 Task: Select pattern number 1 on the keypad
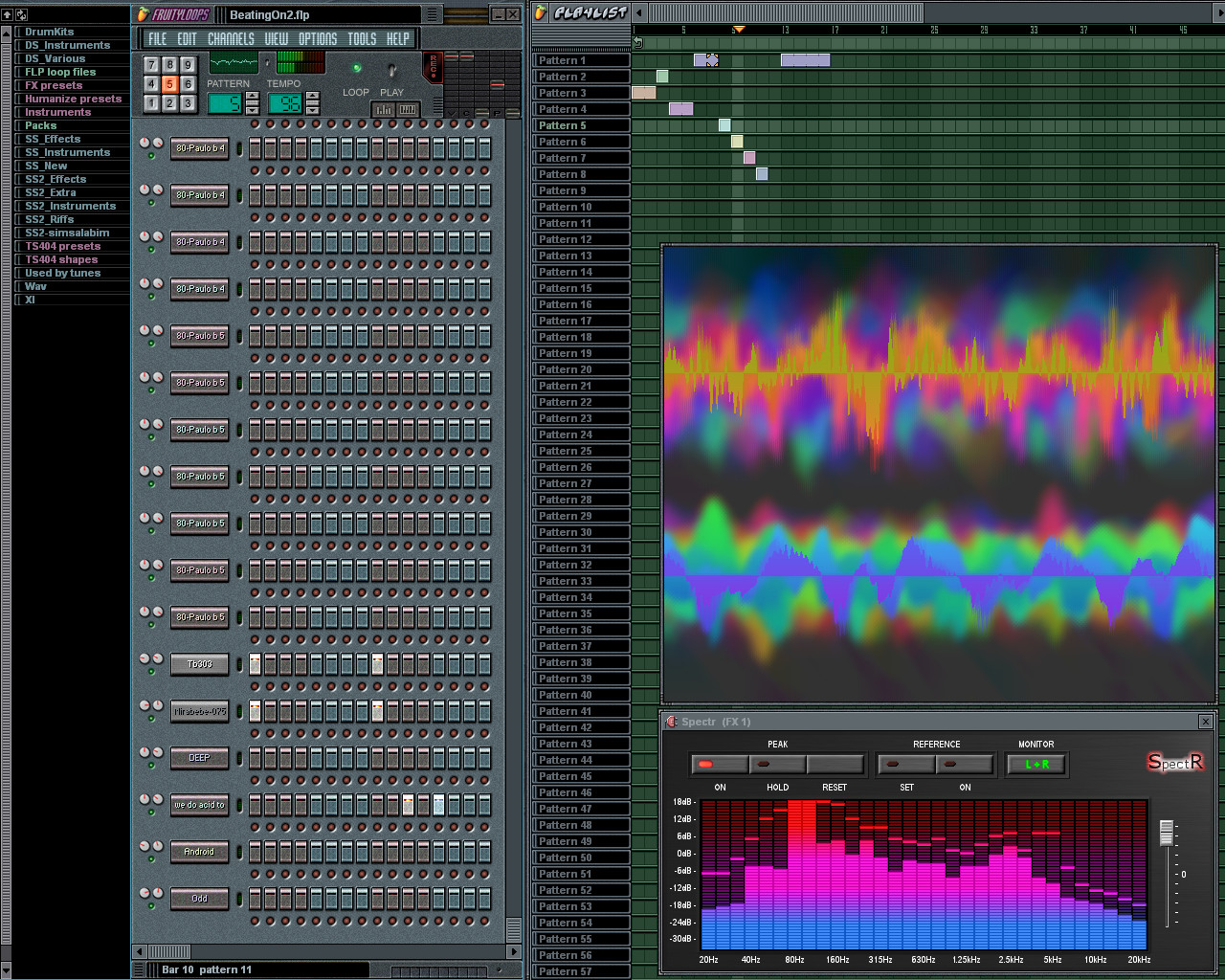(151, 103)
